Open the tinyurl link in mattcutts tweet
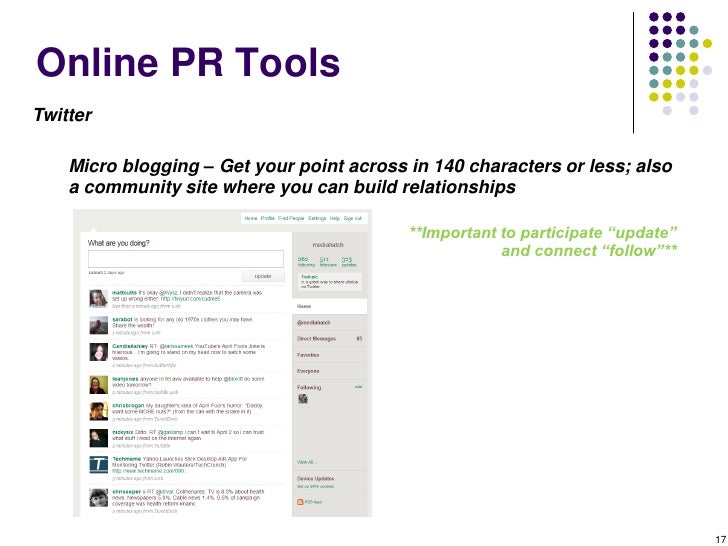Viewport: 728px width, 546px height. 190,299
